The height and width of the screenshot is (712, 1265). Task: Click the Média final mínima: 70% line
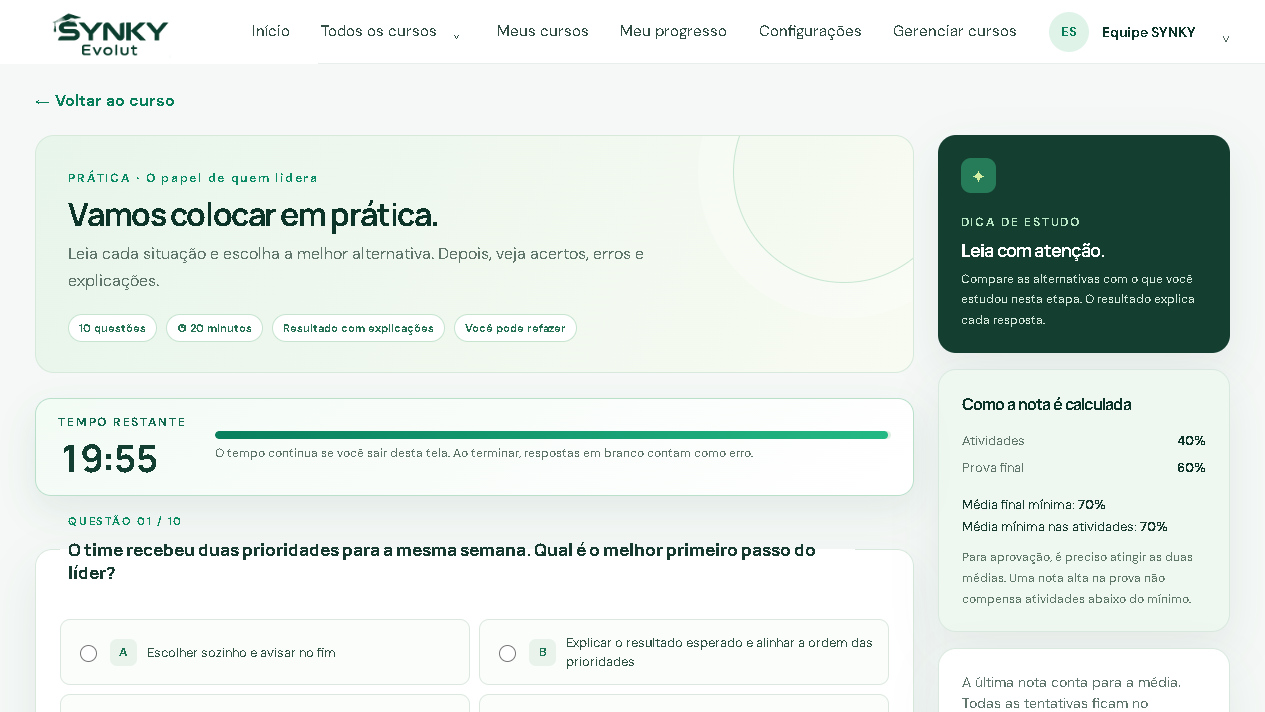tap(1034, 505)
